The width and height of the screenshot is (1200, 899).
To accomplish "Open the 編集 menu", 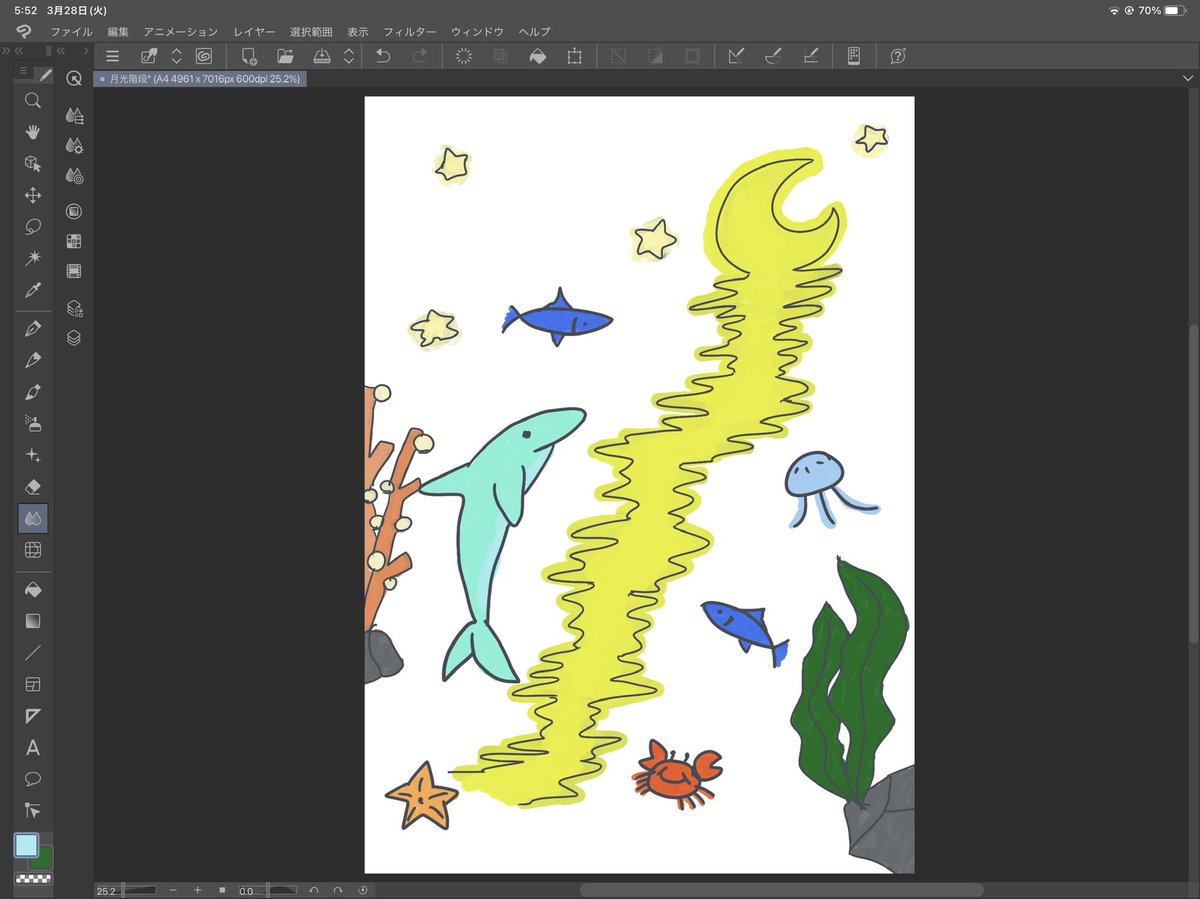I will click(x=118, y=32).
